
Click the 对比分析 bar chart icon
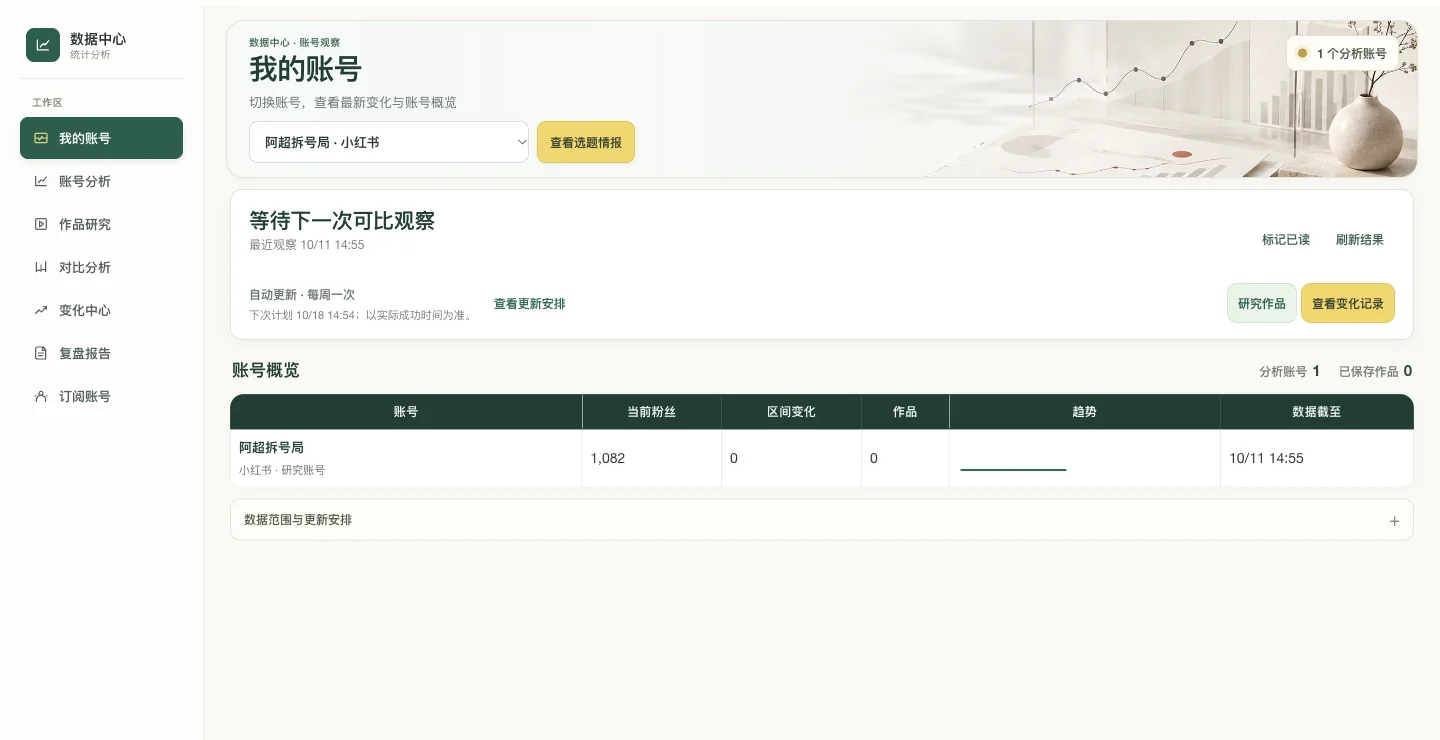41,267
